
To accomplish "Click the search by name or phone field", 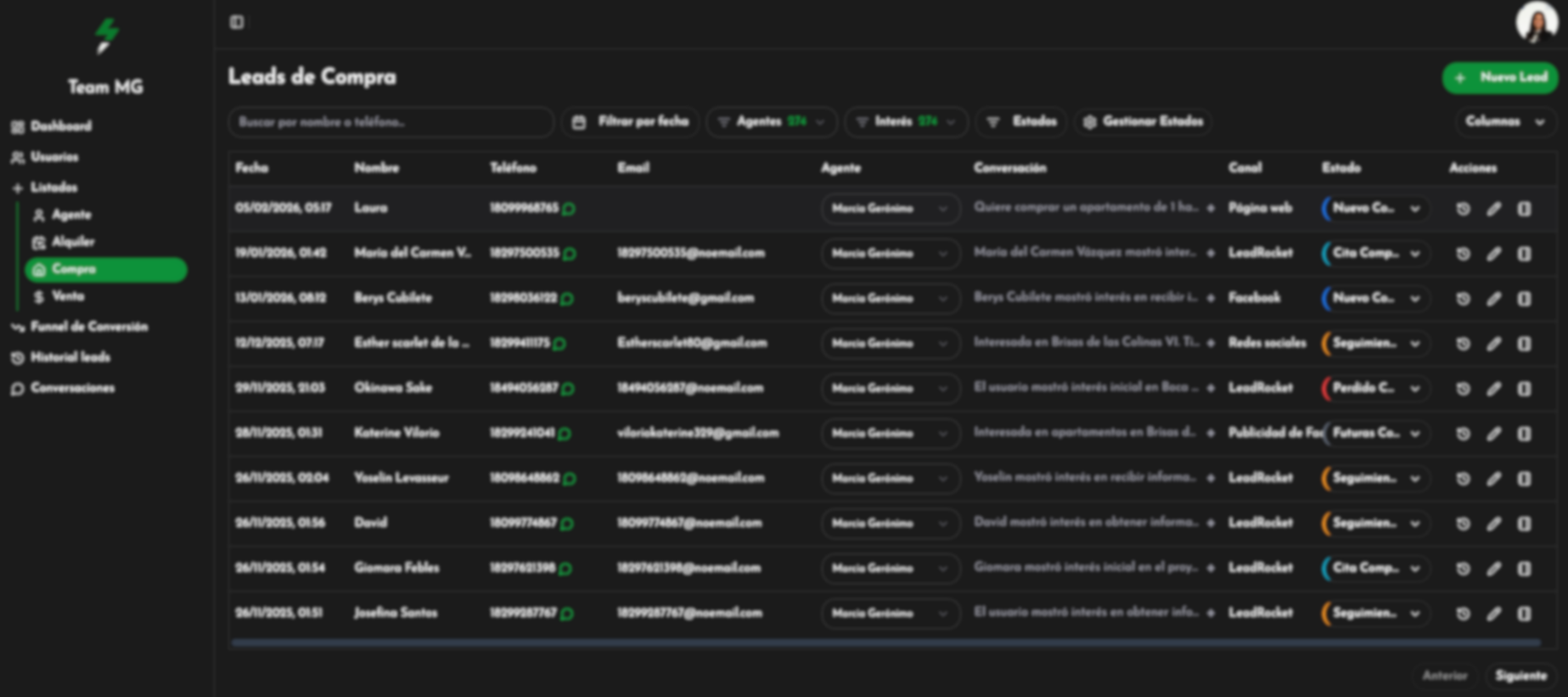I will (x=391, y=122).
